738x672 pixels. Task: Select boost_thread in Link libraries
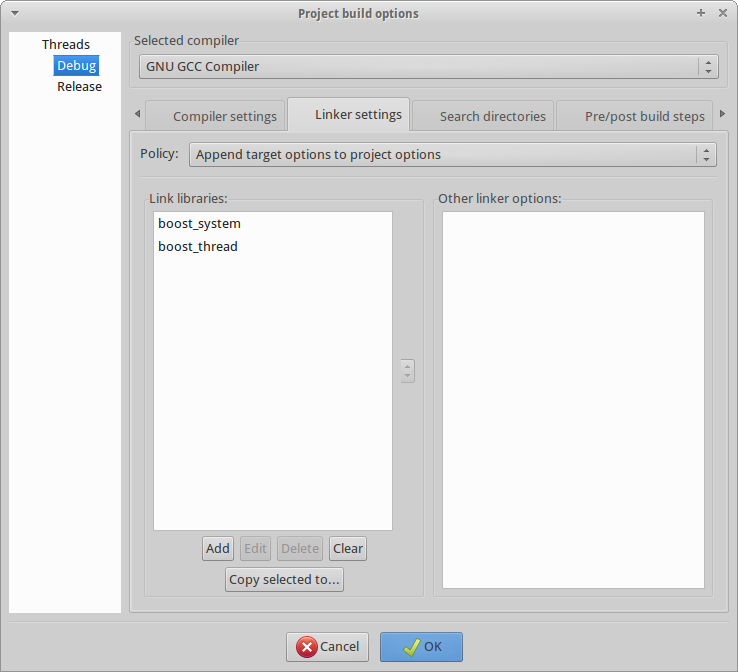[x=273, y=247]
